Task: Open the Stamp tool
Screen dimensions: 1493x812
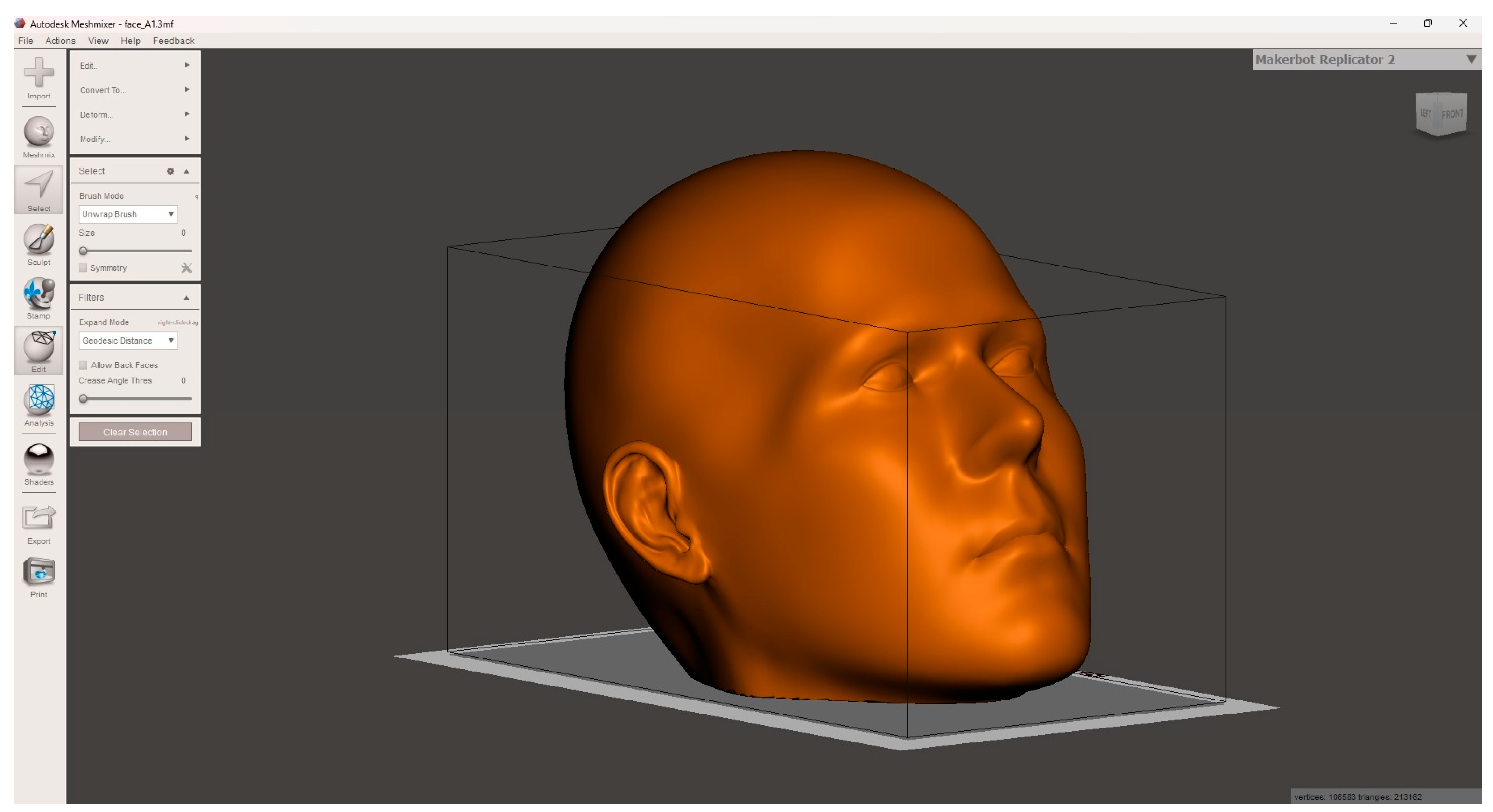Action: tap(38, 293)
